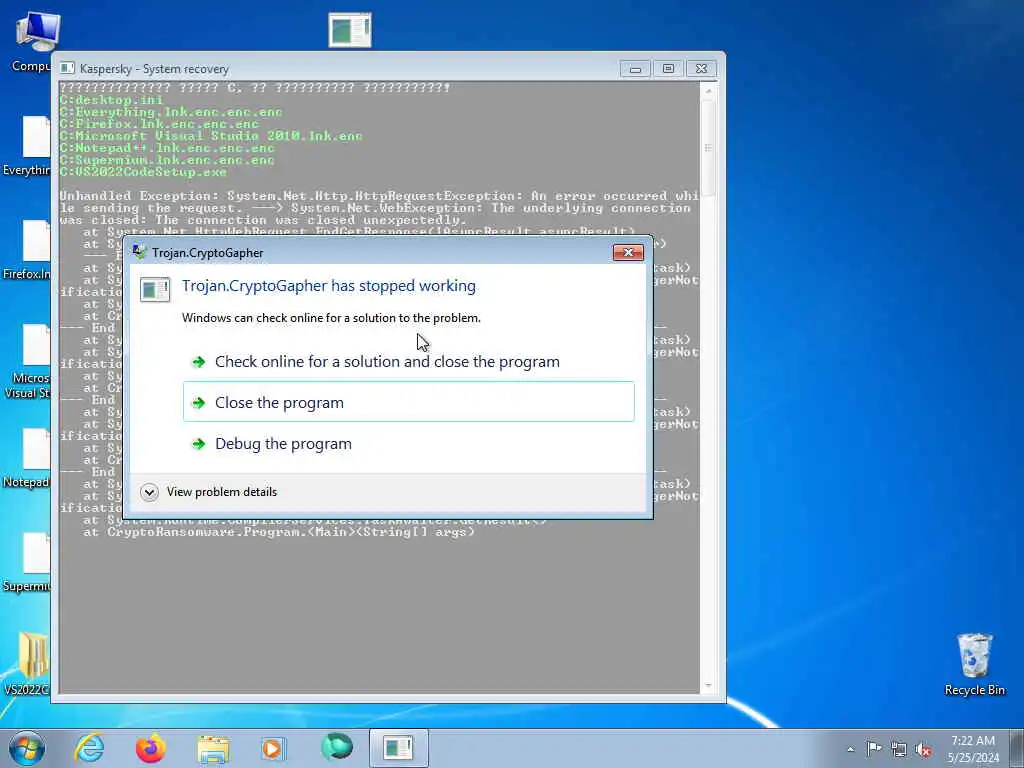Select the Firefox.lnk desktop file

point(27,250)
